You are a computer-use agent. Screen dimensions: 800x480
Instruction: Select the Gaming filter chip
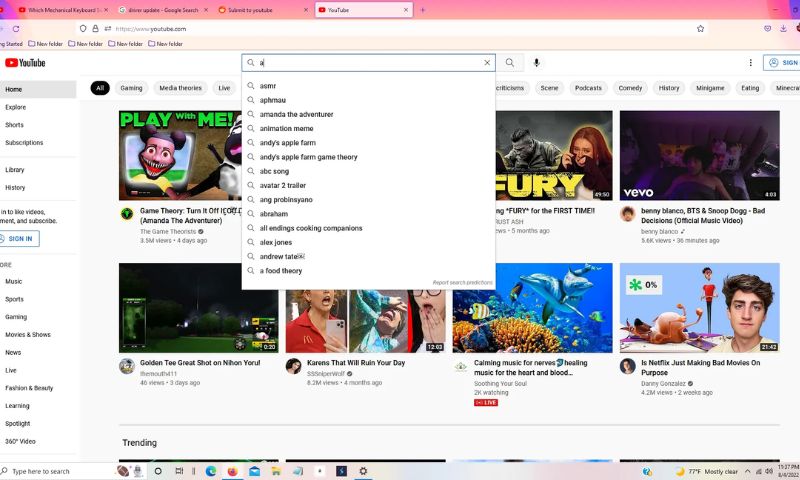point(131,88)
